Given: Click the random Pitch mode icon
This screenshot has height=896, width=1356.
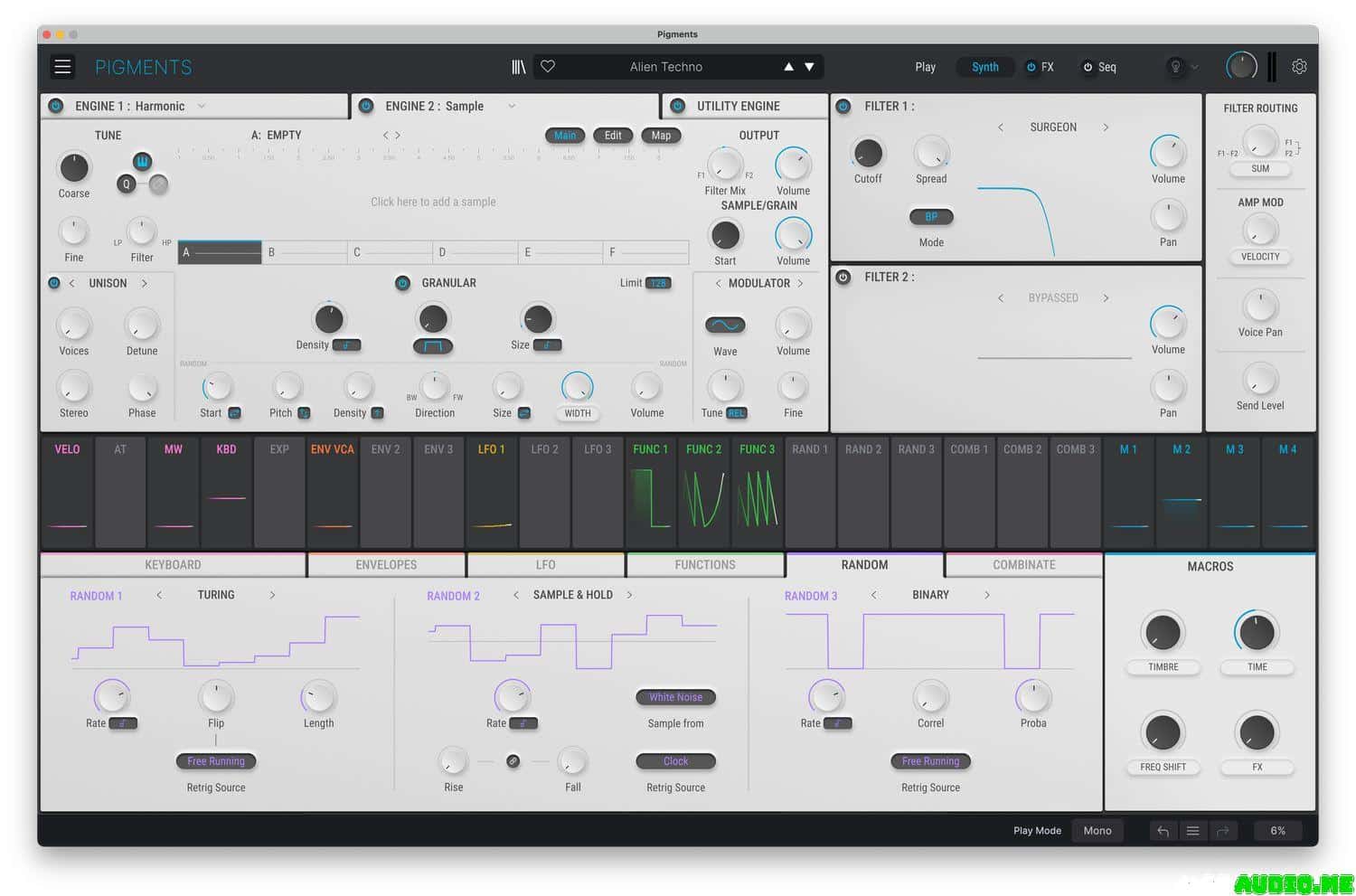Looking at the screenshot, I should (304, 413).
